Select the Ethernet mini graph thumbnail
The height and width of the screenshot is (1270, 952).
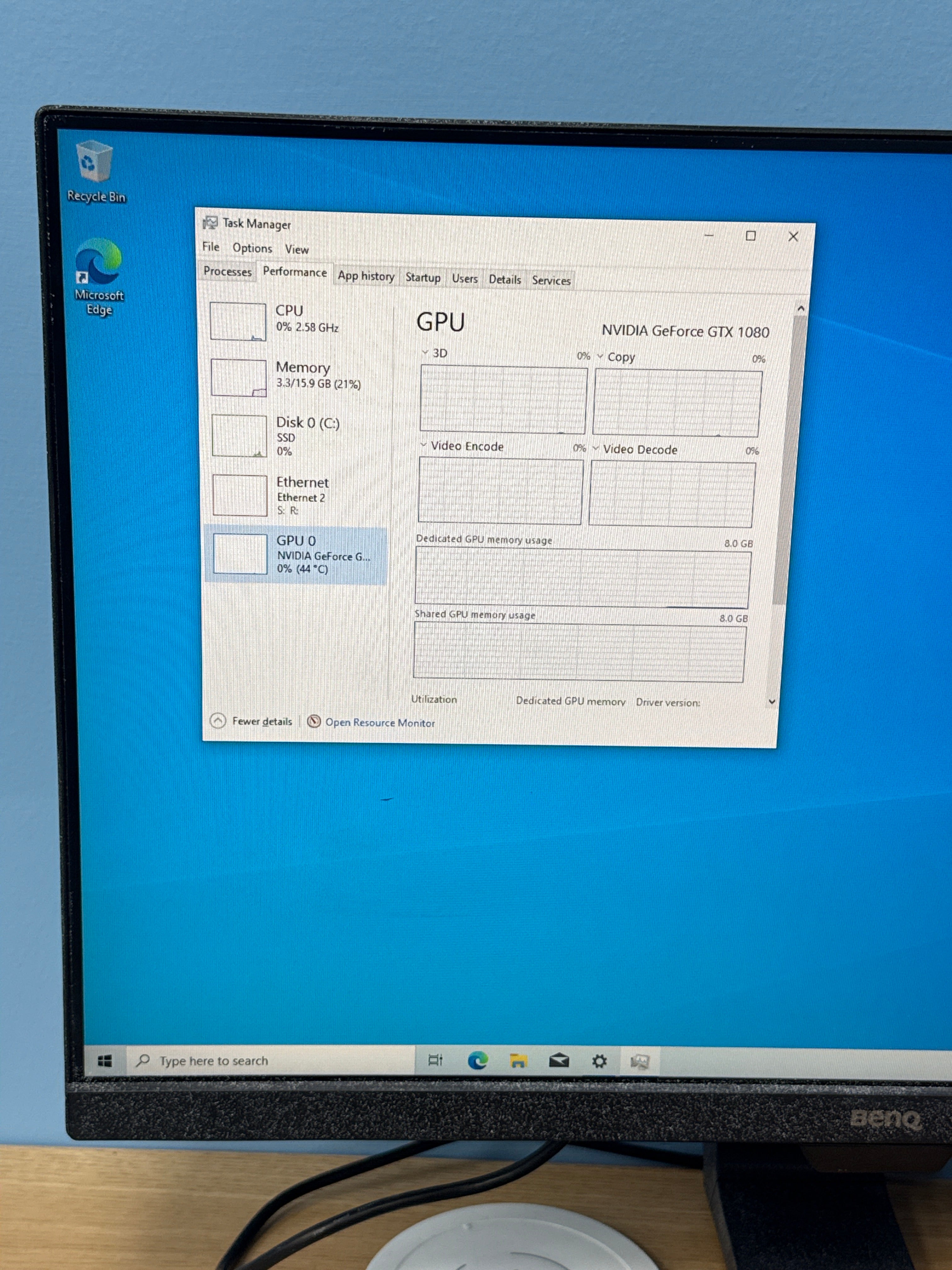(240, 495)
